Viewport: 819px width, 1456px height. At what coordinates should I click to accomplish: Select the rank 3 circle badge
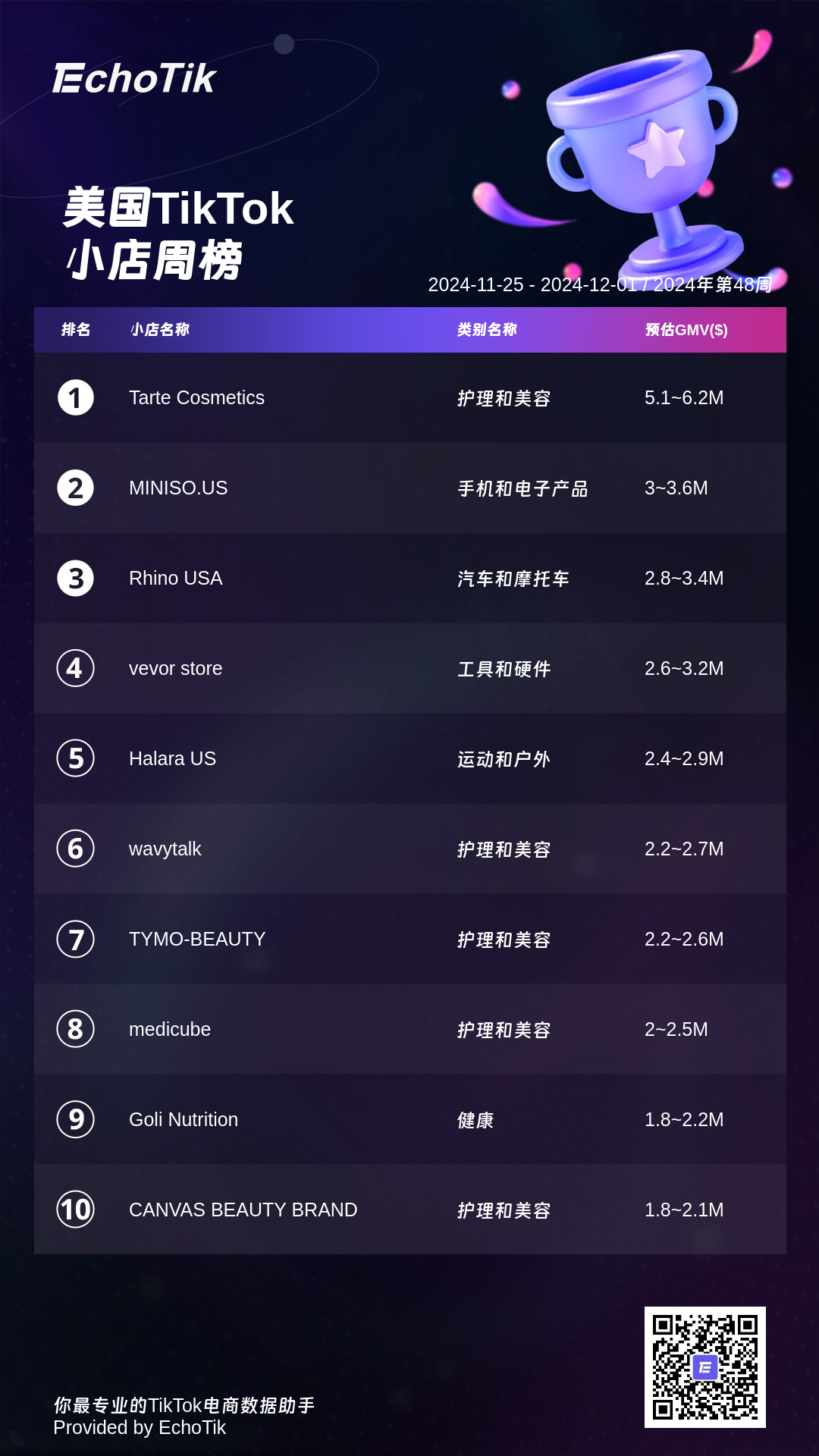tap(76, 578)
